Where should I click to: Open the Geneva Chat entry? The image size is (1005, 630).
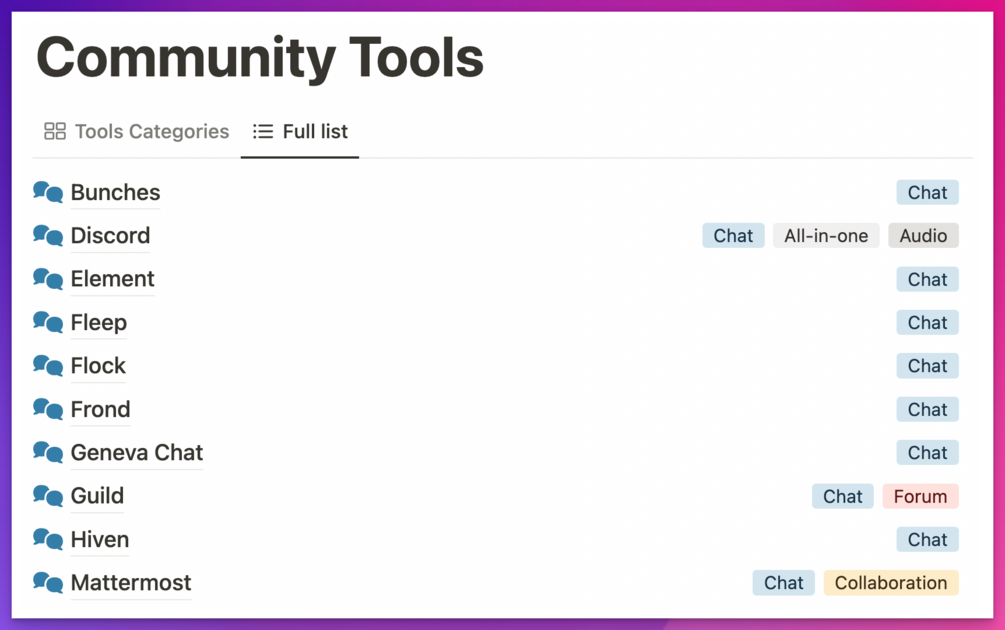(137, 452)
